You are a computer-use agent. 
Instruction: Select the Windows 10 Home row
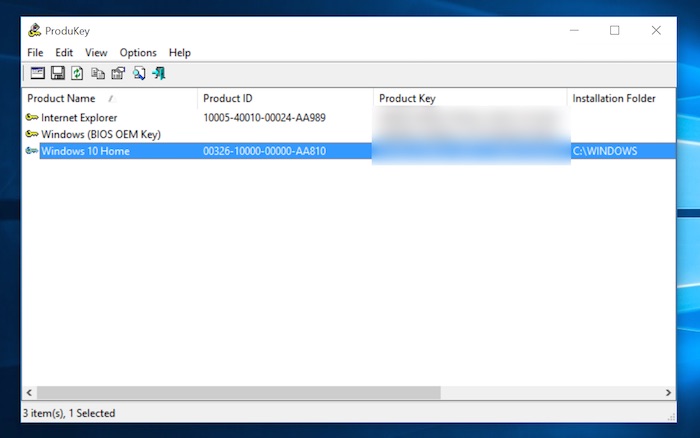348,151
